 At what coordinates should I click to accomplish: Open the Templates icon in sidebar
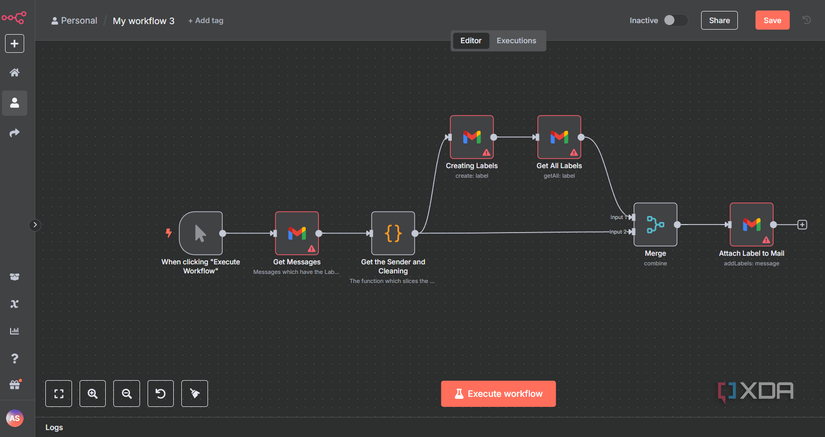click(14, 277)
